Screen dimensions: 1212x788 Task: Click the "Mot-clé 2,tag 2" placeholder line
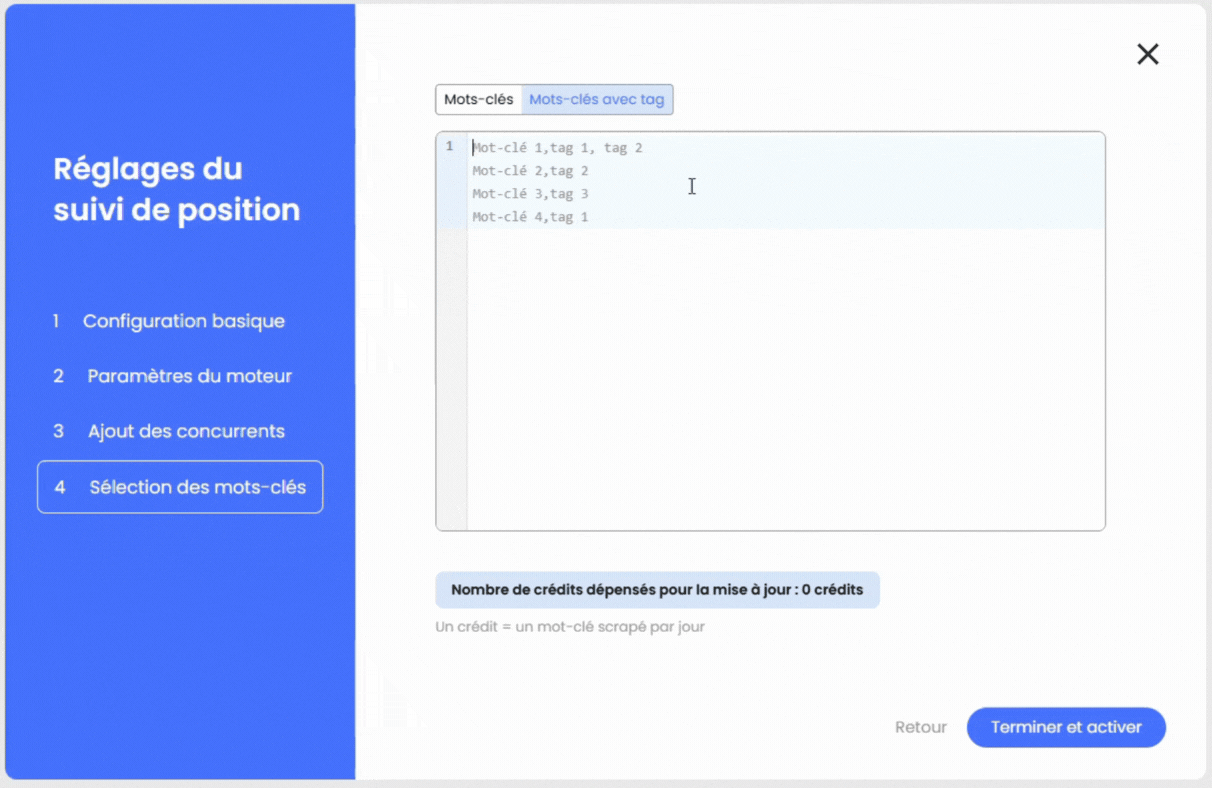[x=530, y=171]
